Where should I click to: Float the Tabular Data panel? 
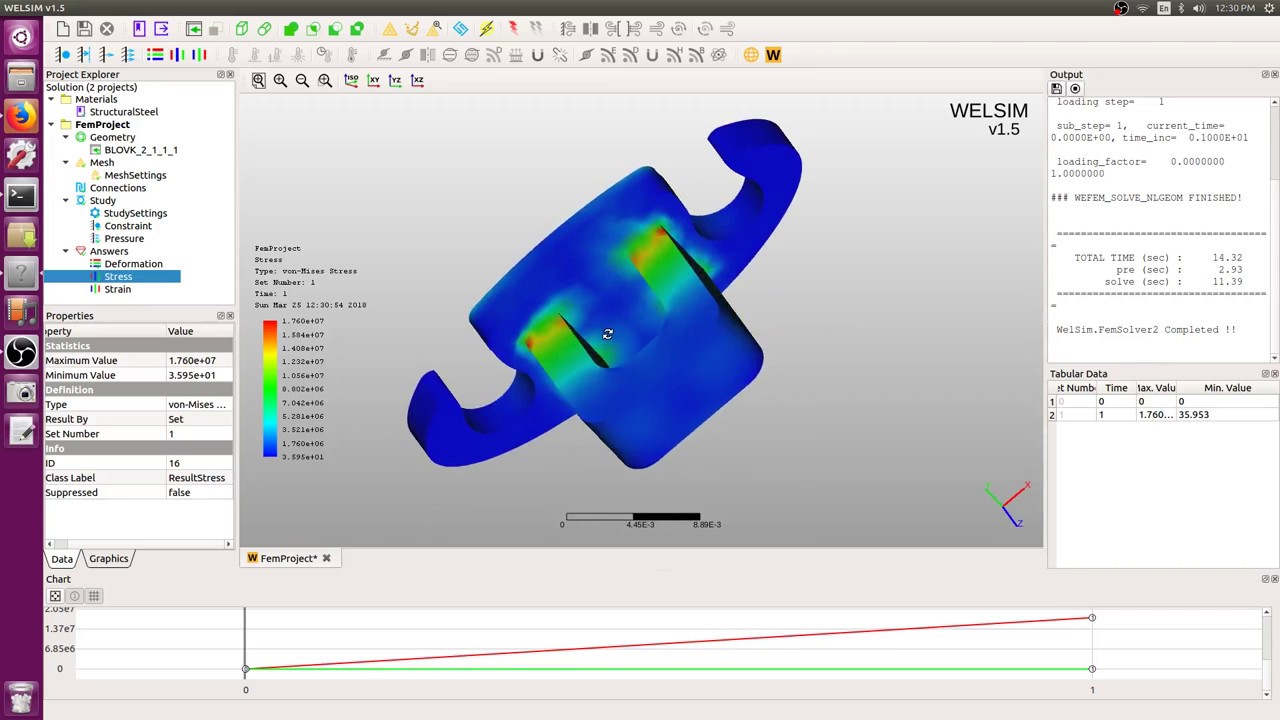(1265, 374)
